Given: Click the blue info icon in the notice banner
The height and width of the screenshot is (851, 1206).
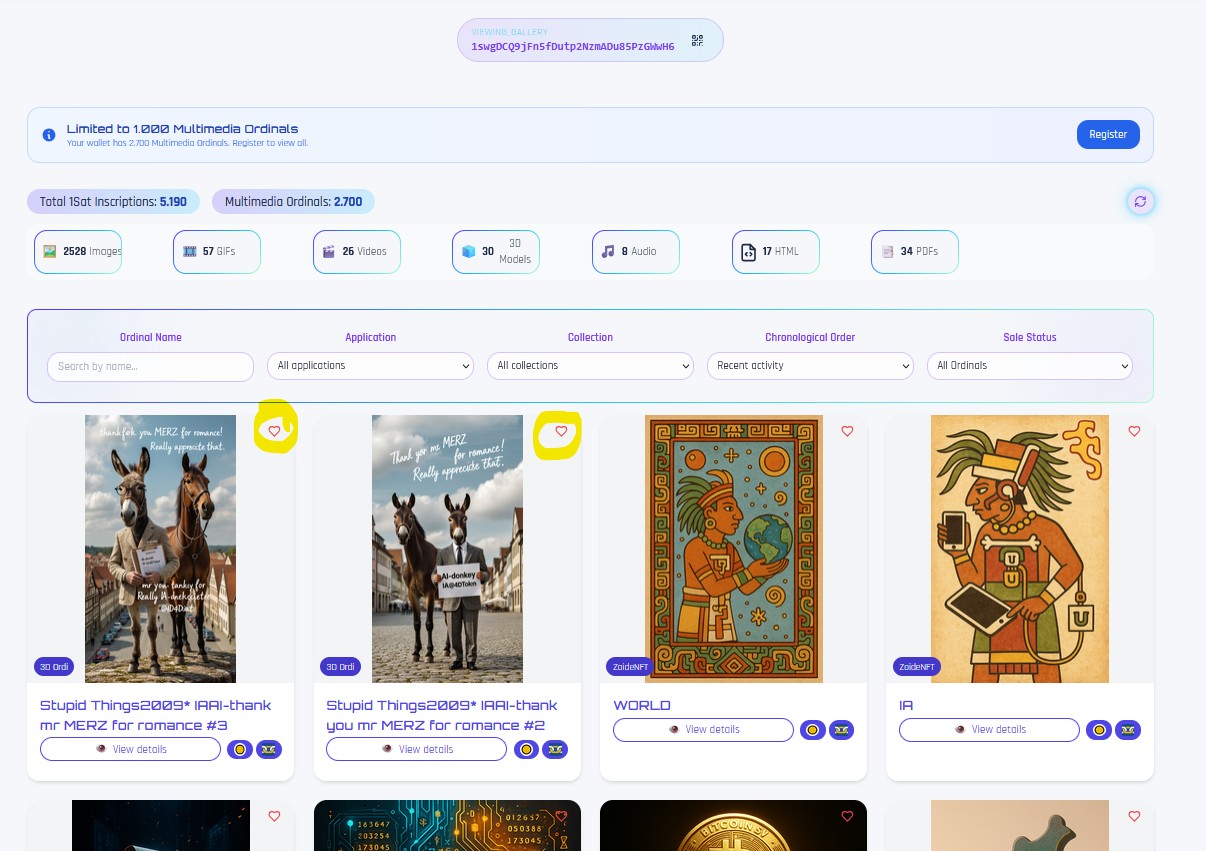Looking at the screenshot, I should [49, 135].
